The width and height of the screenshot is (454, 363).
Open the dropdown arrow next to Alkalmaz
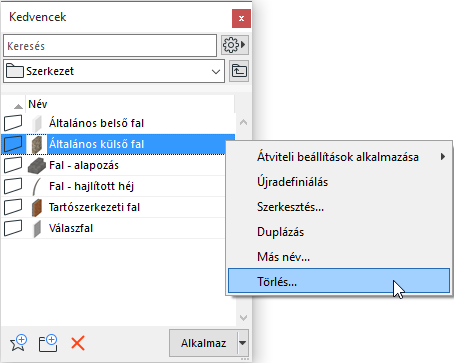[243, 343]
